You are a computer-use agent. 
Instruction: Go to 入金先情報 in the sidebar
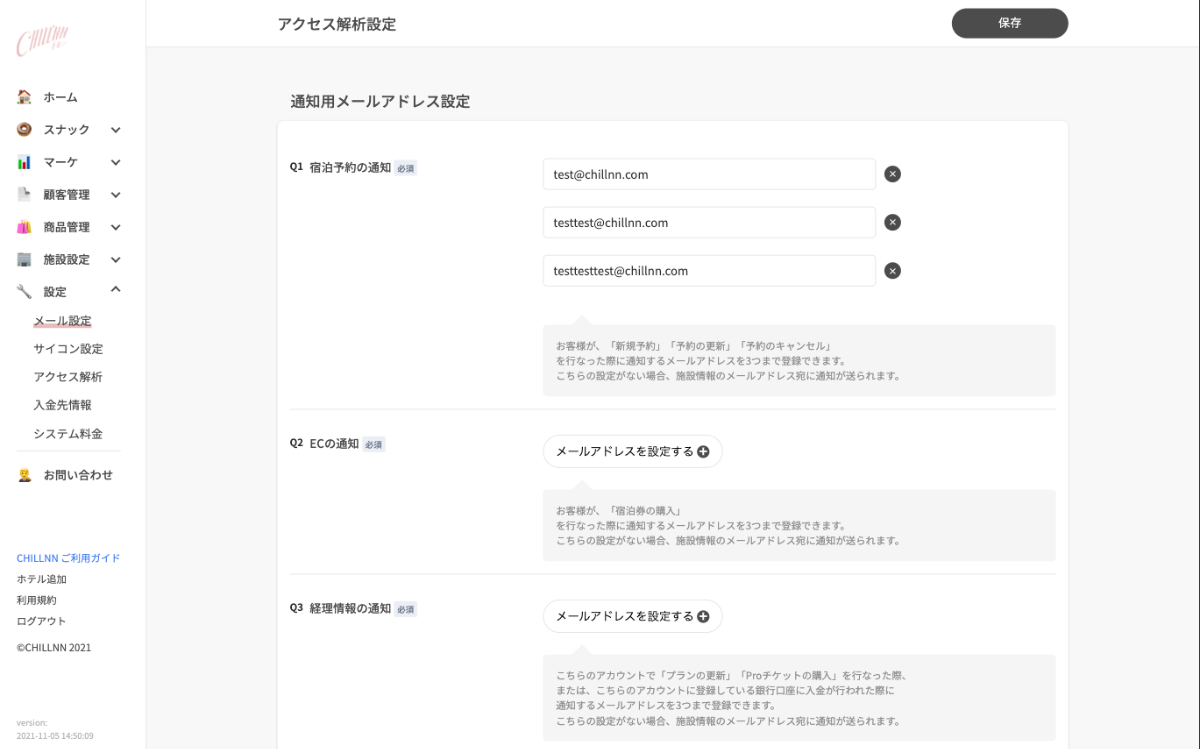click(x=62, y=405)
